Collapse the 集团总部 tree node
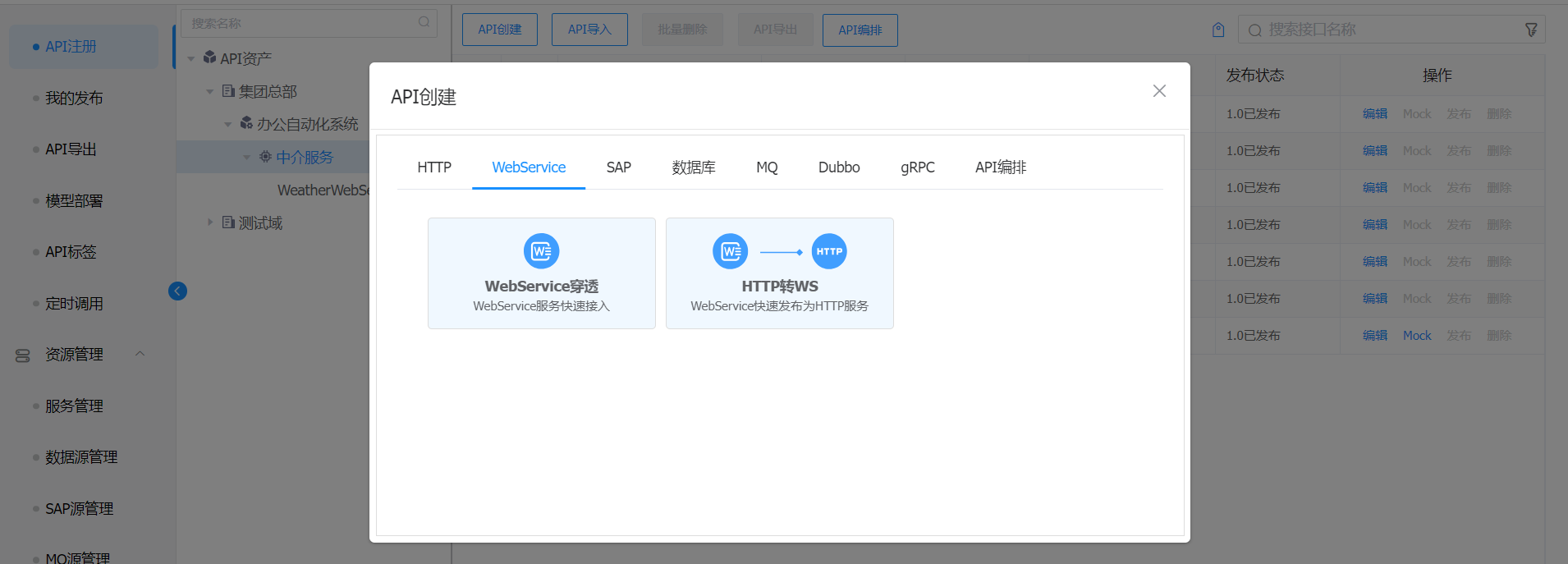Image resolution: width=1568 pixels, height=564 pixels. click(210, 92)
